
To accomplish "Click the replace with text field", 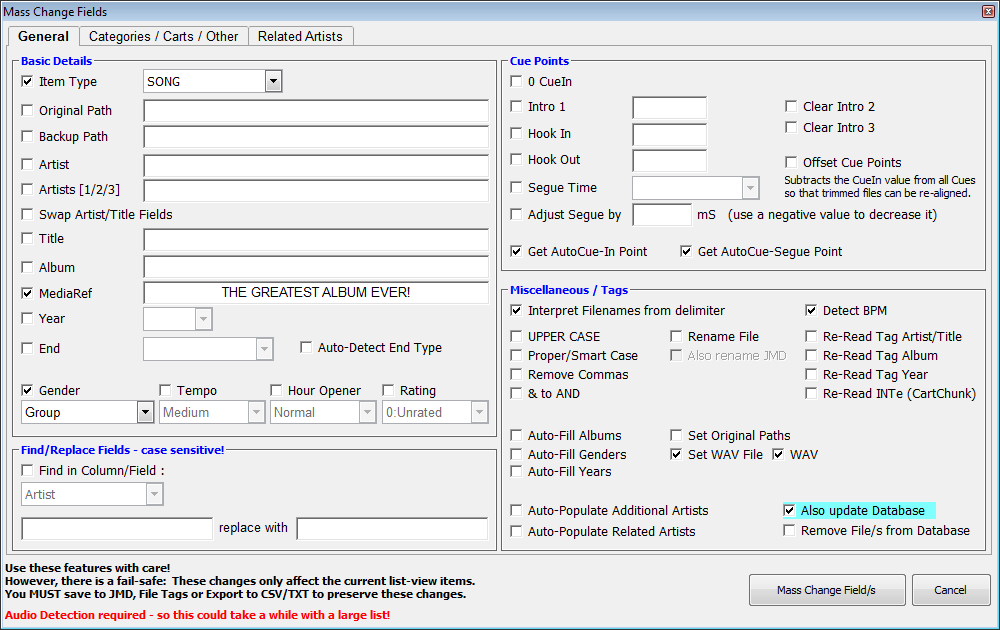I will click(x=392, y=528).
